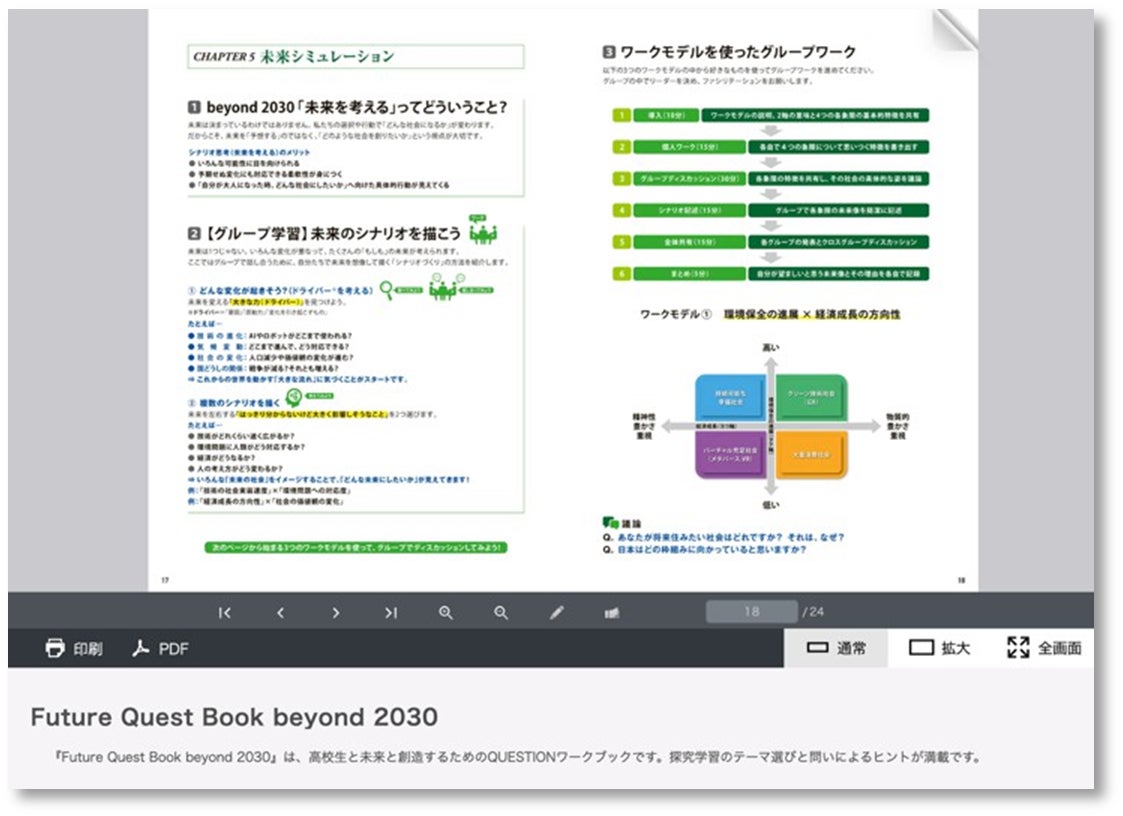Go to the previous page
The image size is (1123, 816).
pos(280,613)
